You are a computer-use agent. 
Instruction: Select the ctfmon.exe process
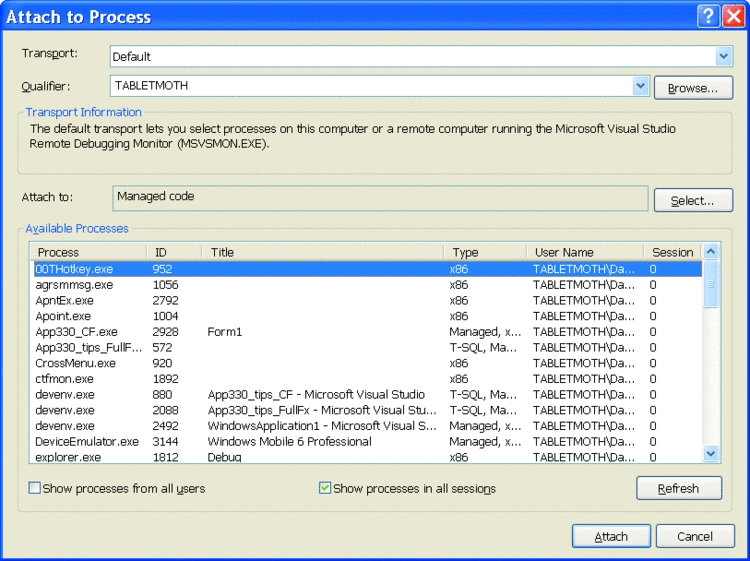coord(367,379)
